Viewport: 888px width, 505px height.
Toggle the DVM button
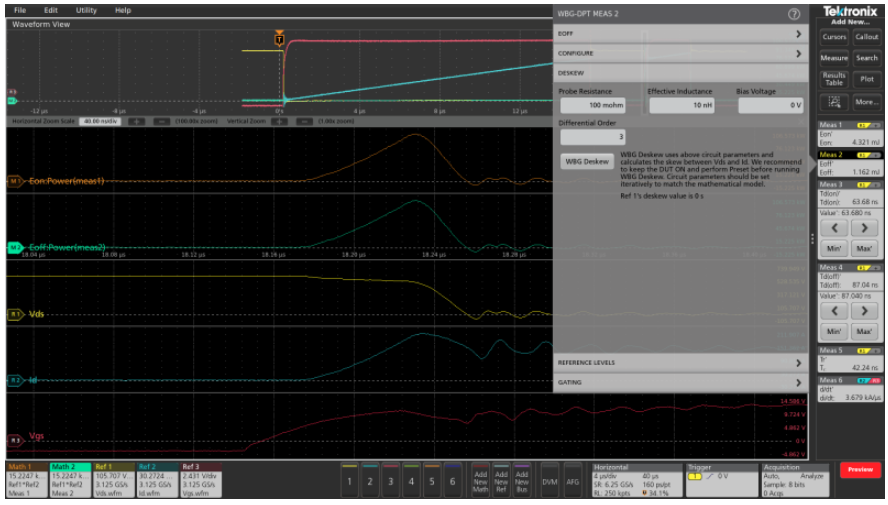tap(549, 481)
